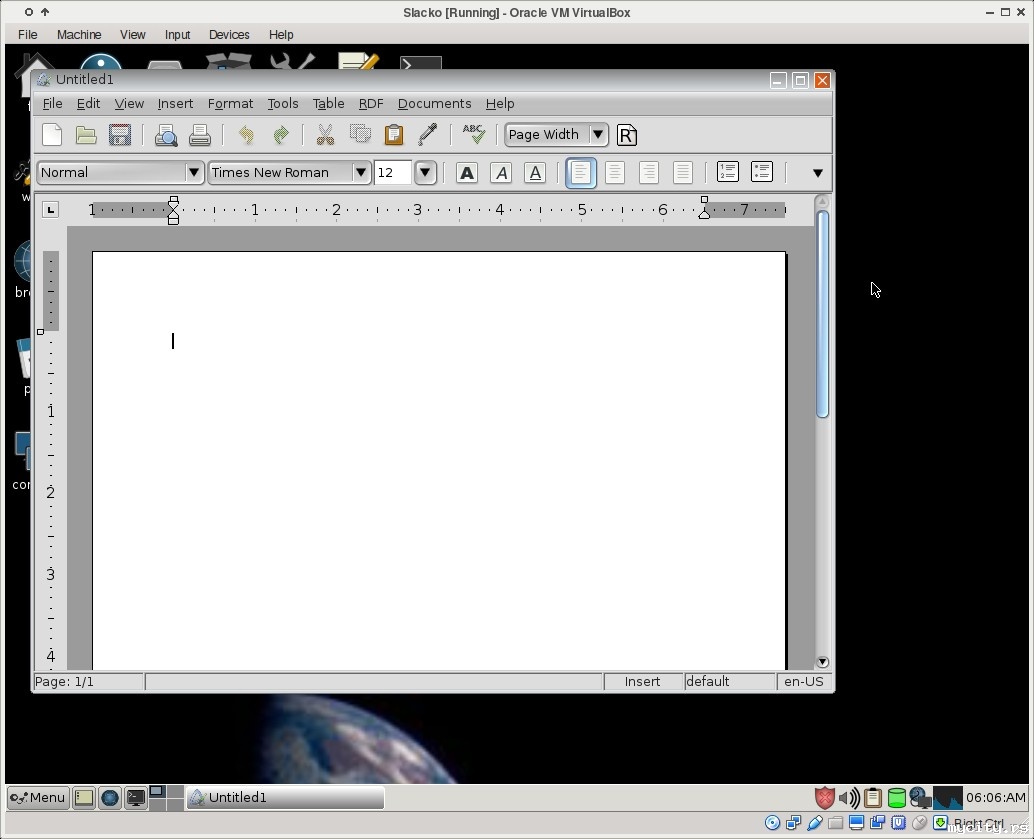The width and height of the screenshot is (1034, 839).
Task: Toggle Insert mode in the status bar
Action: pyautogui.click(x=642, y=681)
